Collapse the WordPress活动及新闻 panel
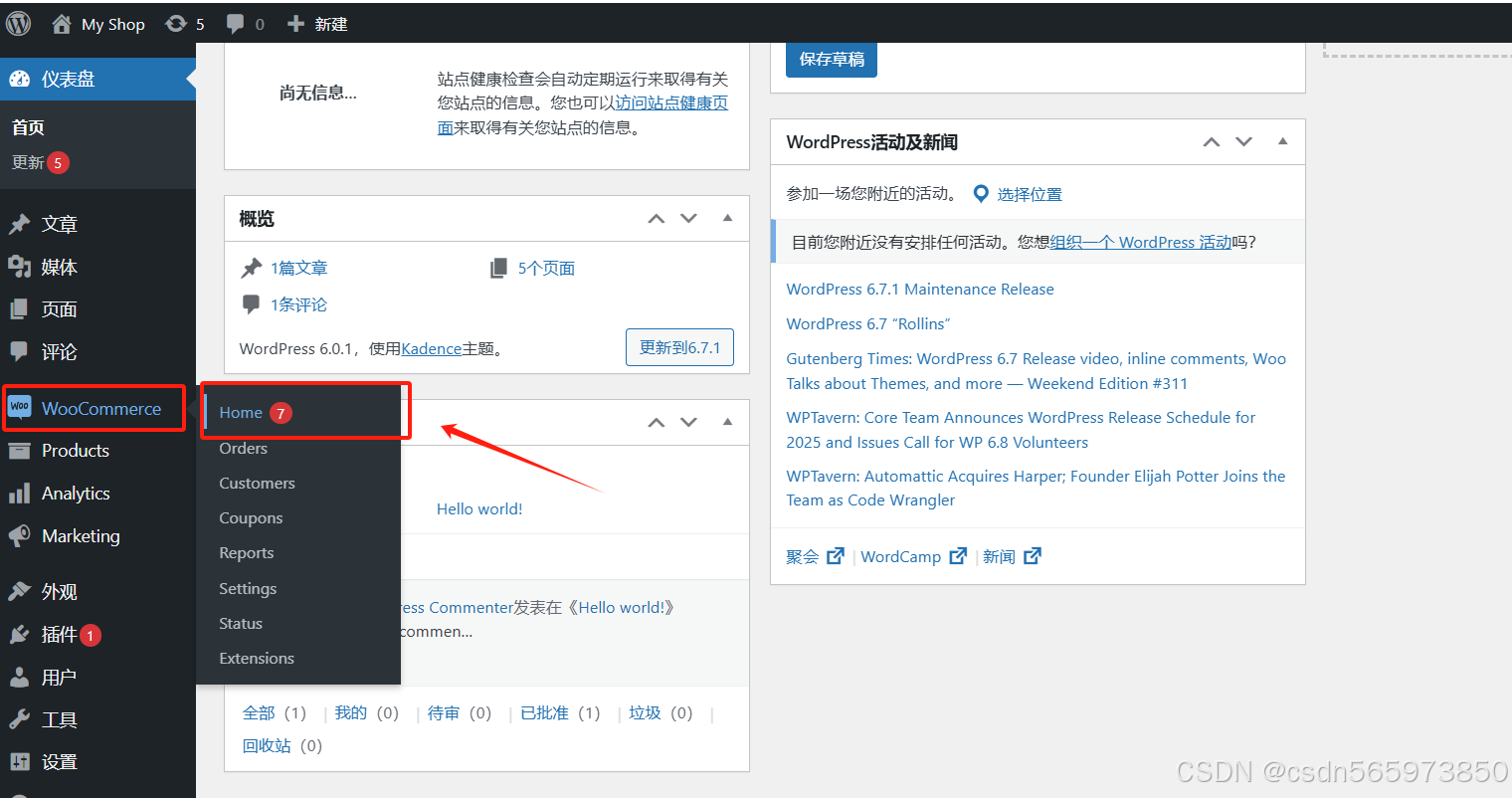1512x798 pixels. pyautogui.click(x=1282, y=141)
